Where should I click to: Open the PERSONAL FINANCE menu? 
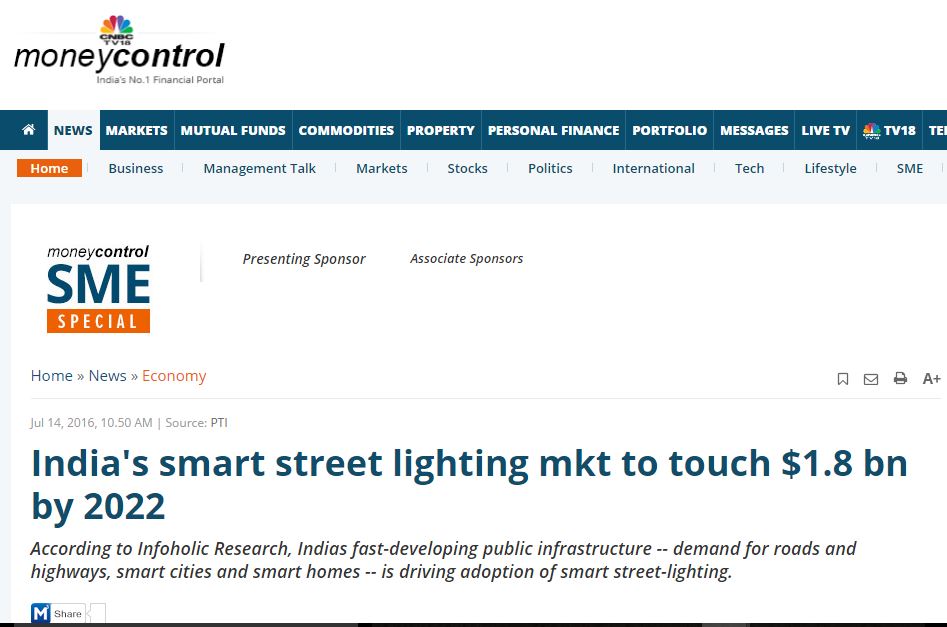point(554,130)
